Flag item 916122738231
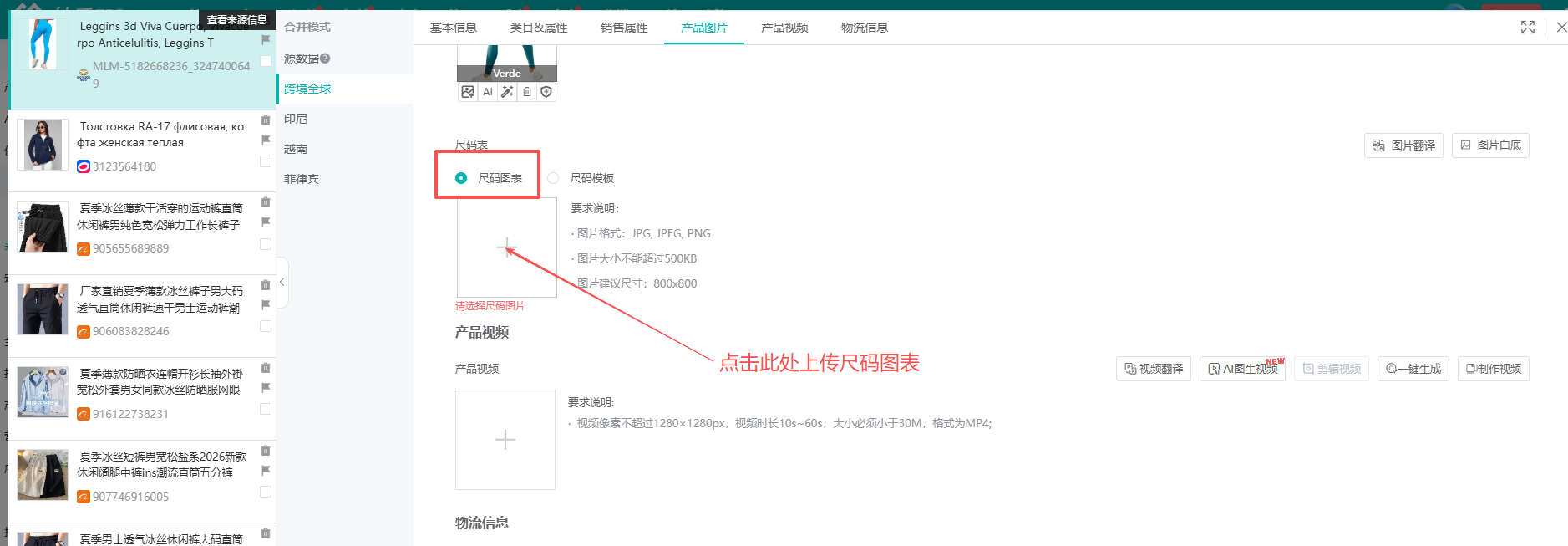1568x546 pixels. click(266, 387)
